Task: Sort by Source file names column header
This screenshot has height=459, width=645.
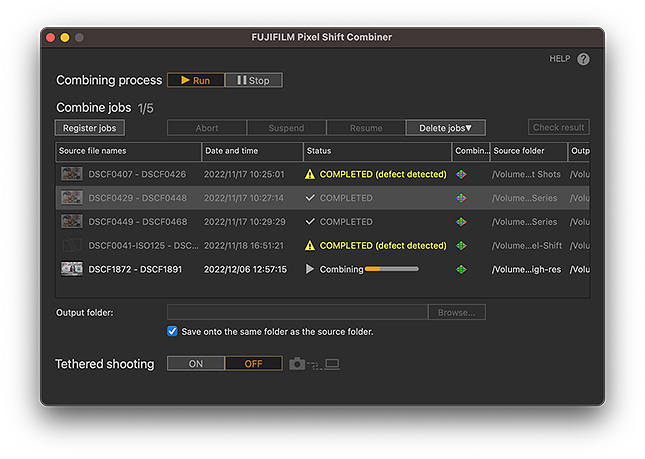Action: [128, 151]
